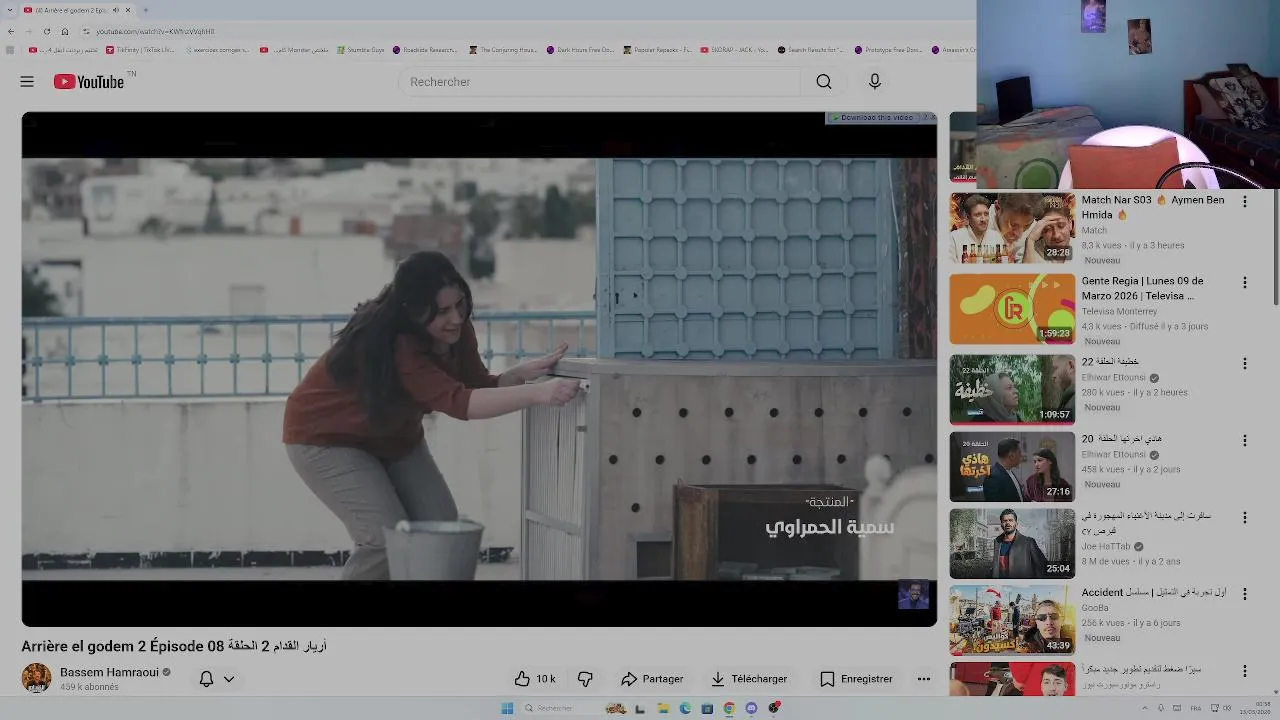Viewport: 1280px width, 720px height.
Task: Open a new browser tab with plus
Action: (145, 10)
